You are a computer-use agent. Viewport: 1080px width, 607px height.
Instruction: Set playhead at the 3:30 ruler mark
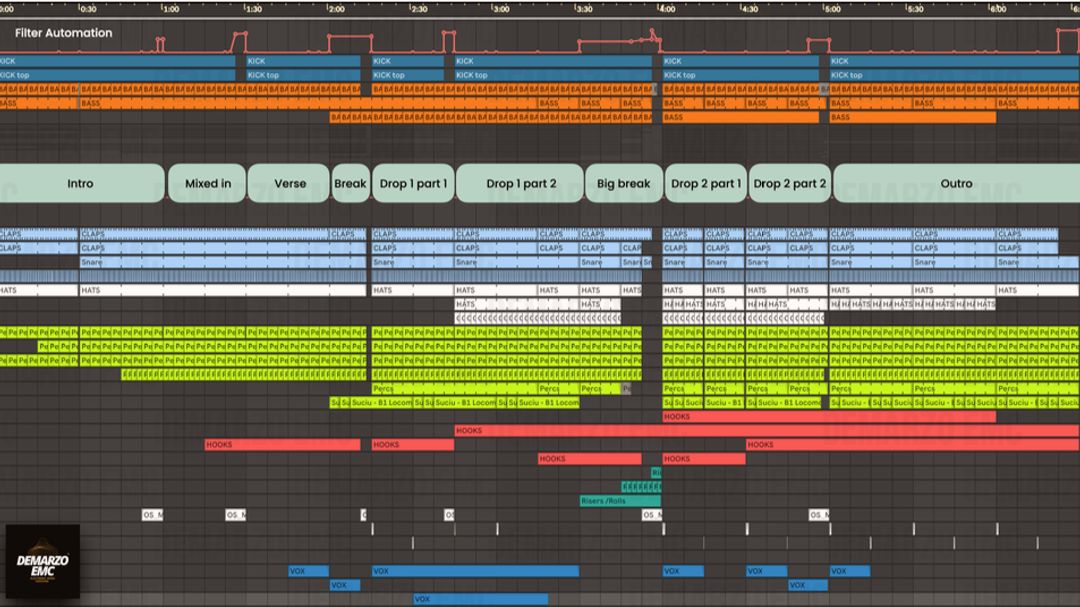click(x=583, y=9)
